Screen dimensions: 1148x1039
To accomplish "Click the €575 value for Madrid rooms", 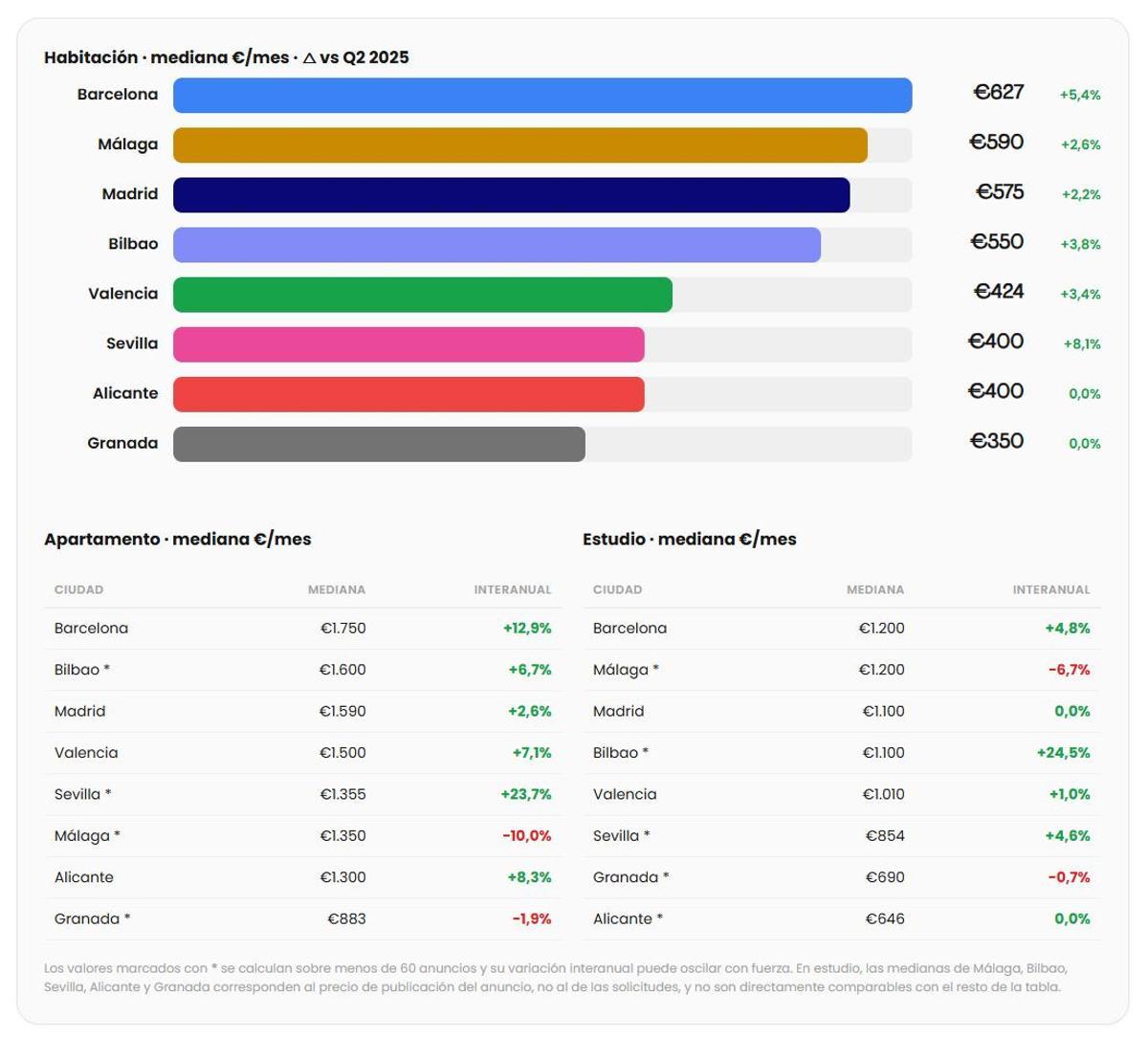I will click(1000, 192).
